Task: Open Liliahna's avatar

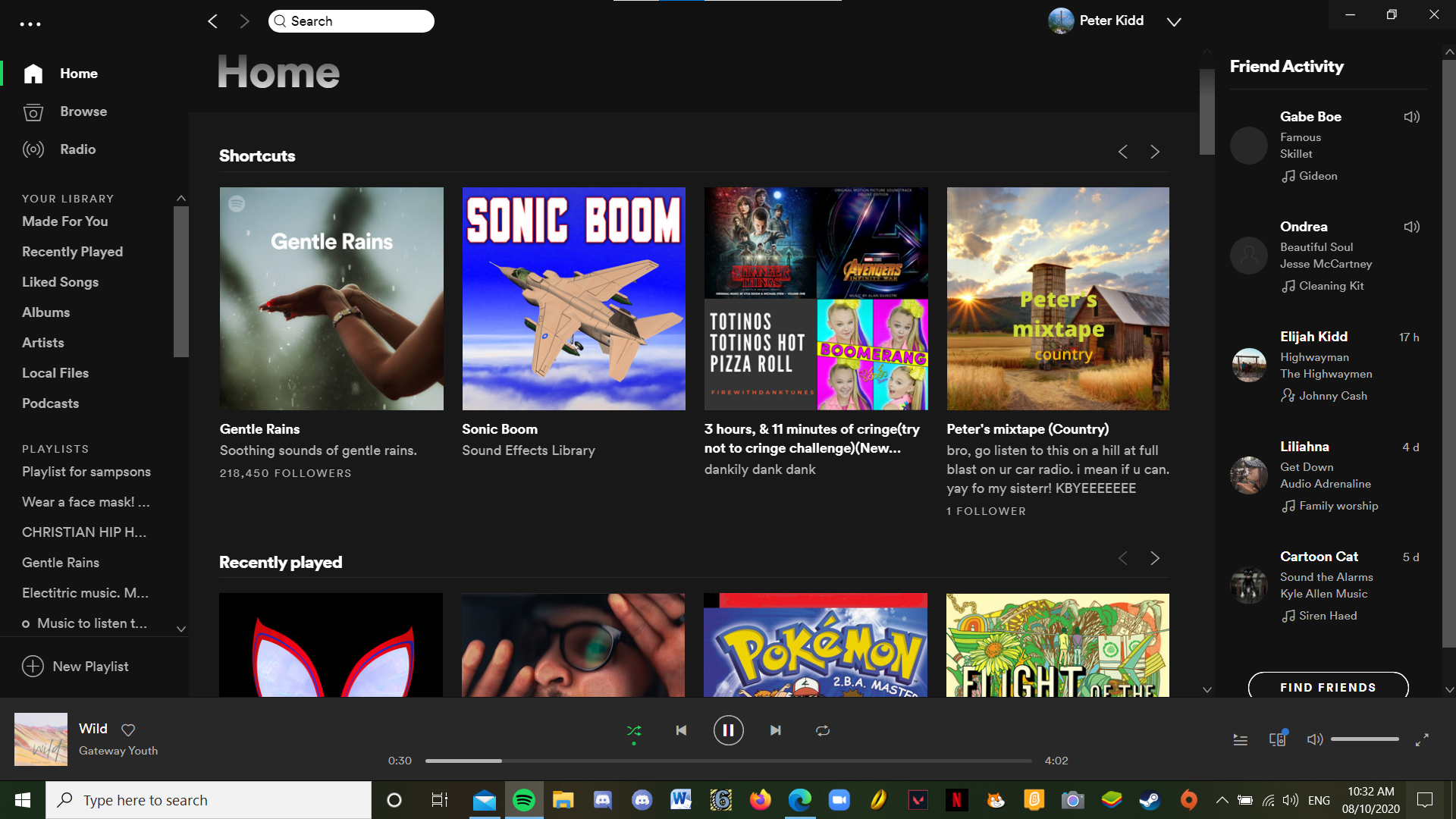Action: point(1249,475)
